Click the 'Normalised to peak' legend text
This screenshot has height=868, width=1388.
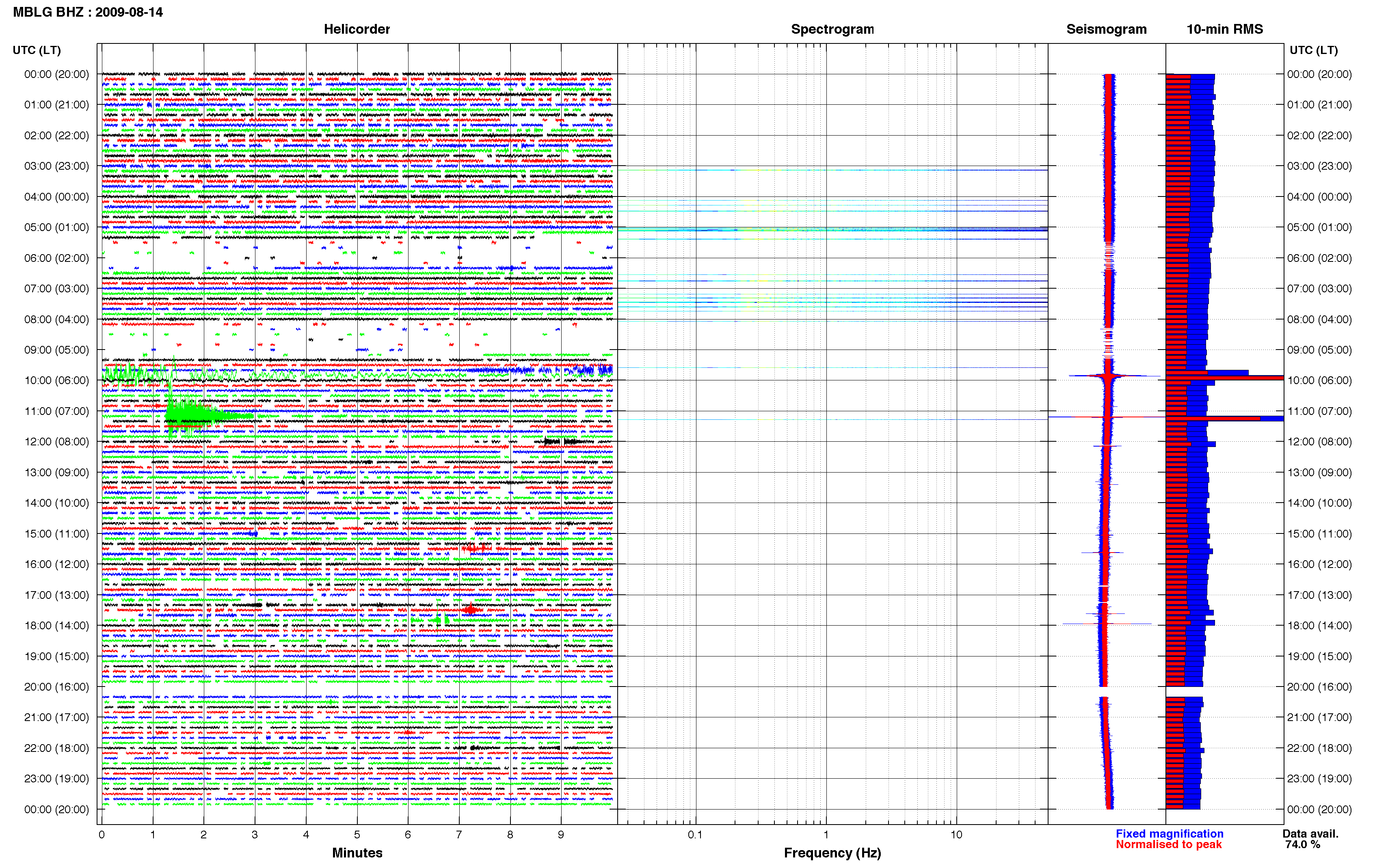(1168, 844)
